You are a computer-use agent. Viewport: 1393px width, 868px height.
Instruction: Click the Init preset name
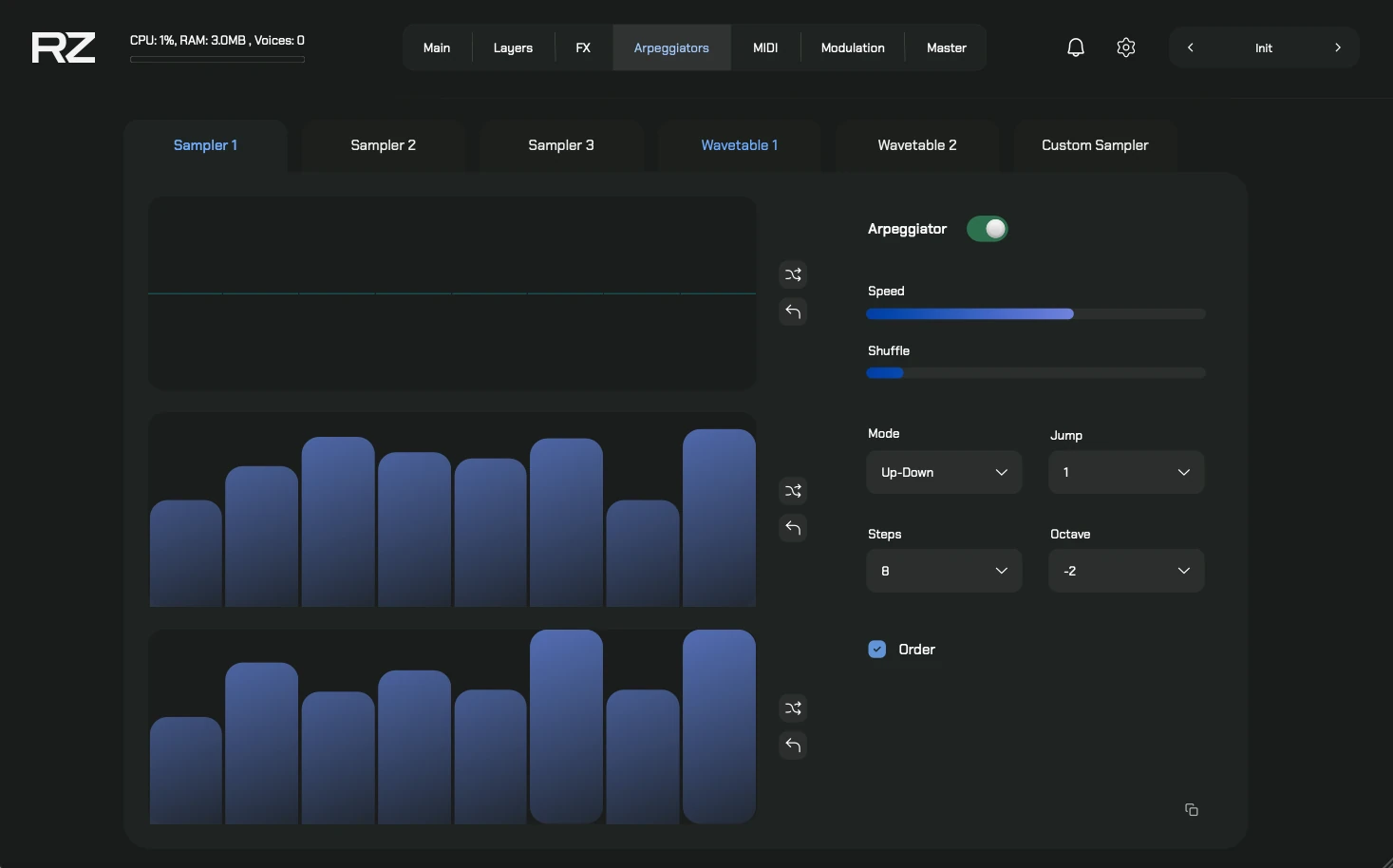point(1263,47)
